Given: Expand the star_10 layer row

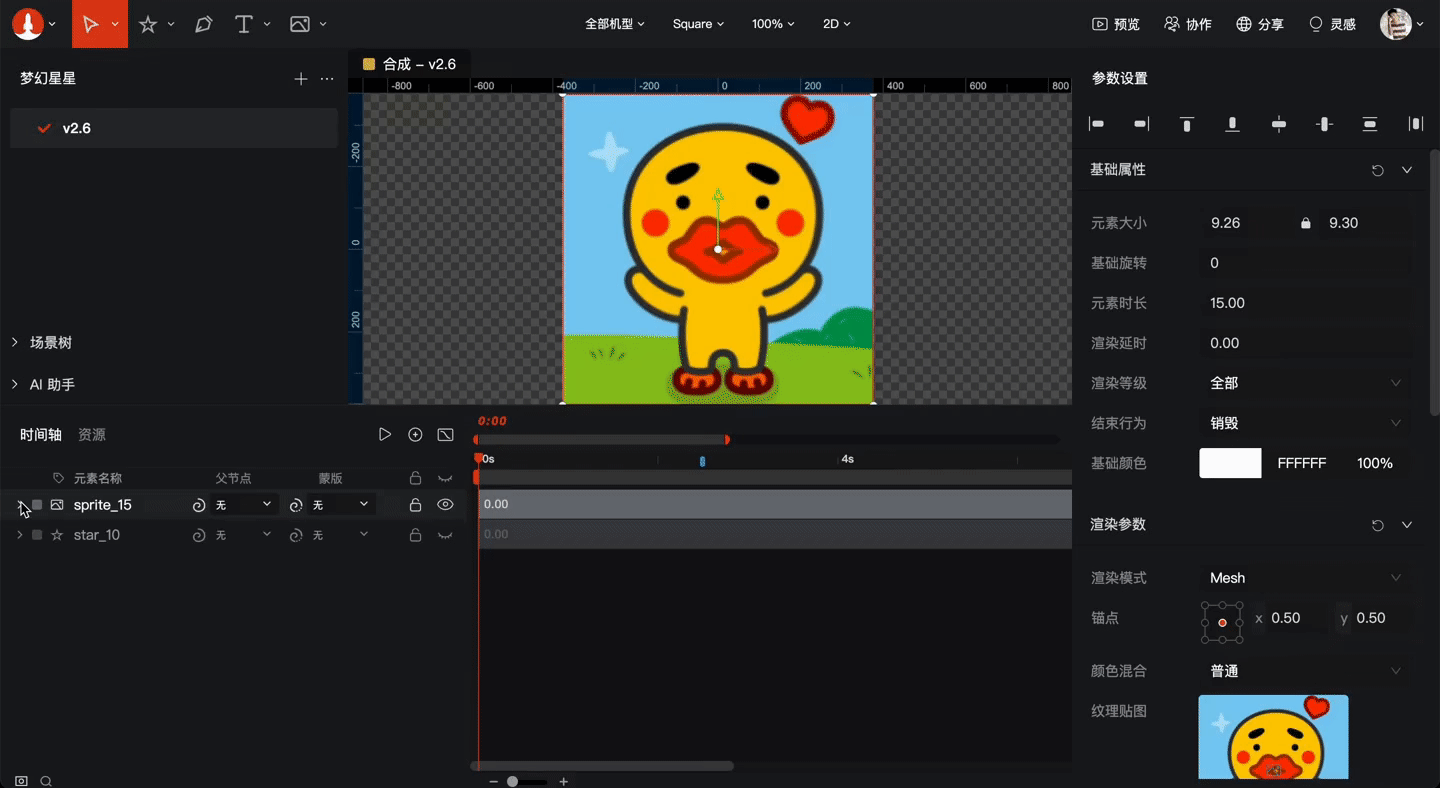Looking at the screenshot, I should [19, 535].
